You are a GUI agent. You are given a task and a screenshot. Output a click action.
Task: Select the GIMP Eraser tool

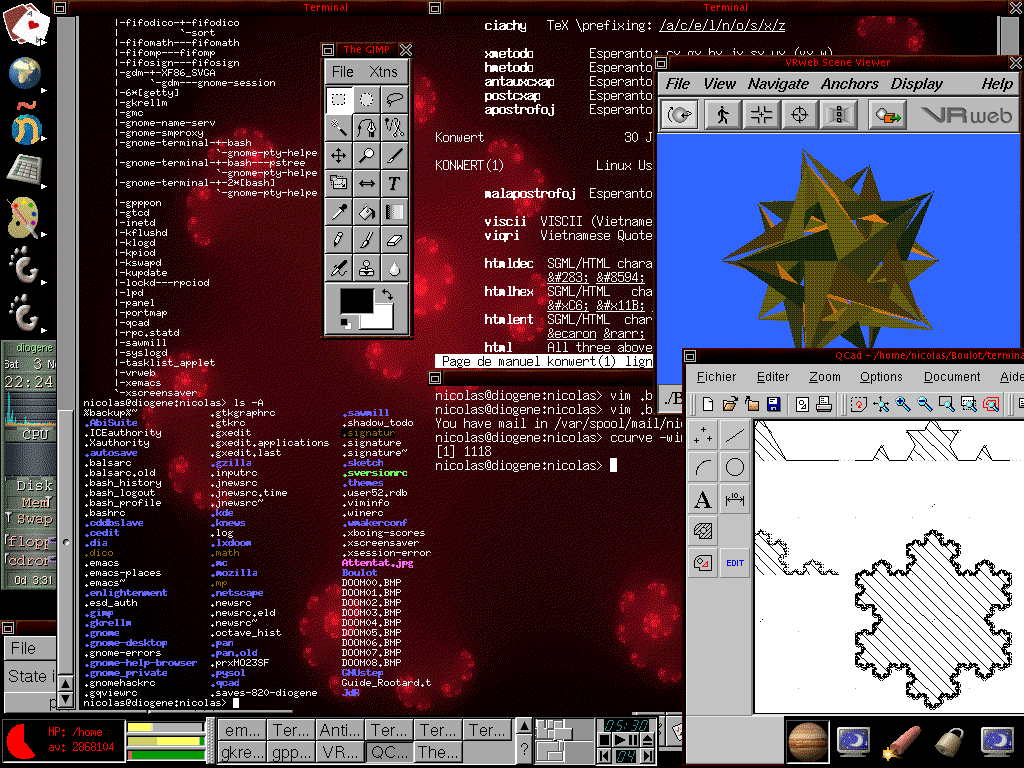[x=395, y=240]
